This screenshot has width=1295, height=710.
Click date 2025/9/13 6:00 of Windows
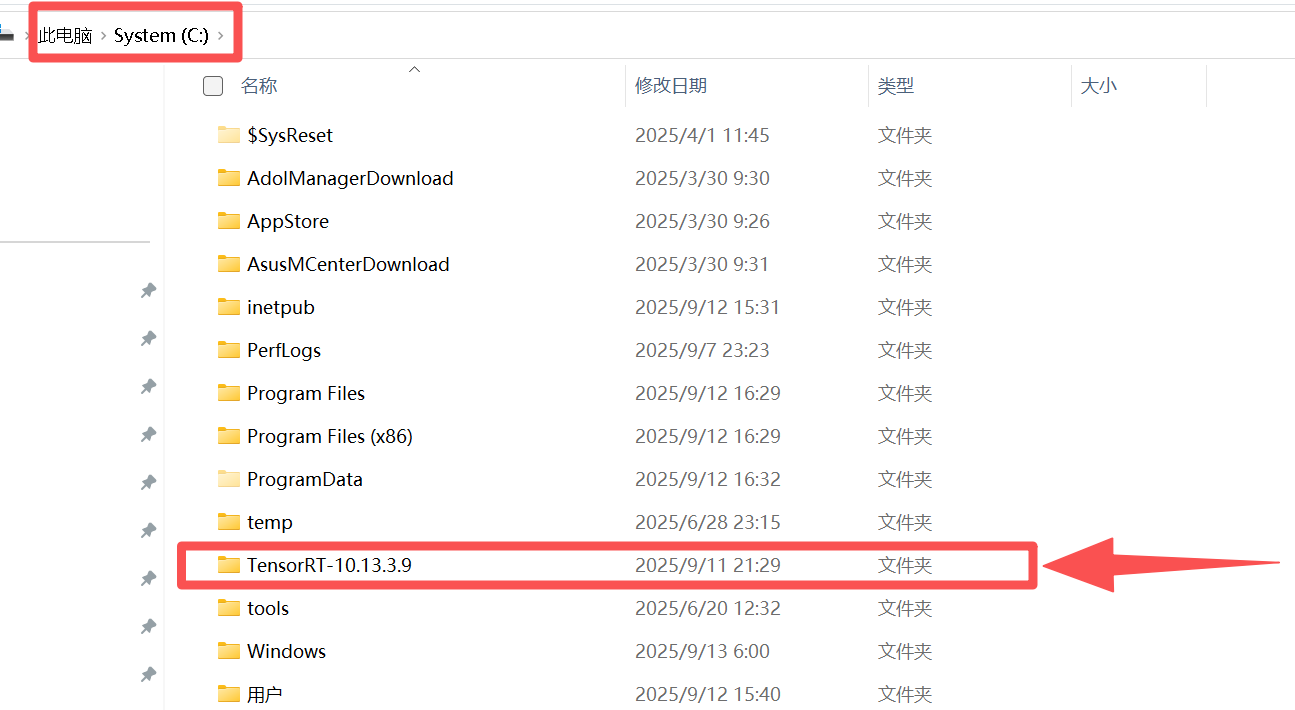click(702, 651)
